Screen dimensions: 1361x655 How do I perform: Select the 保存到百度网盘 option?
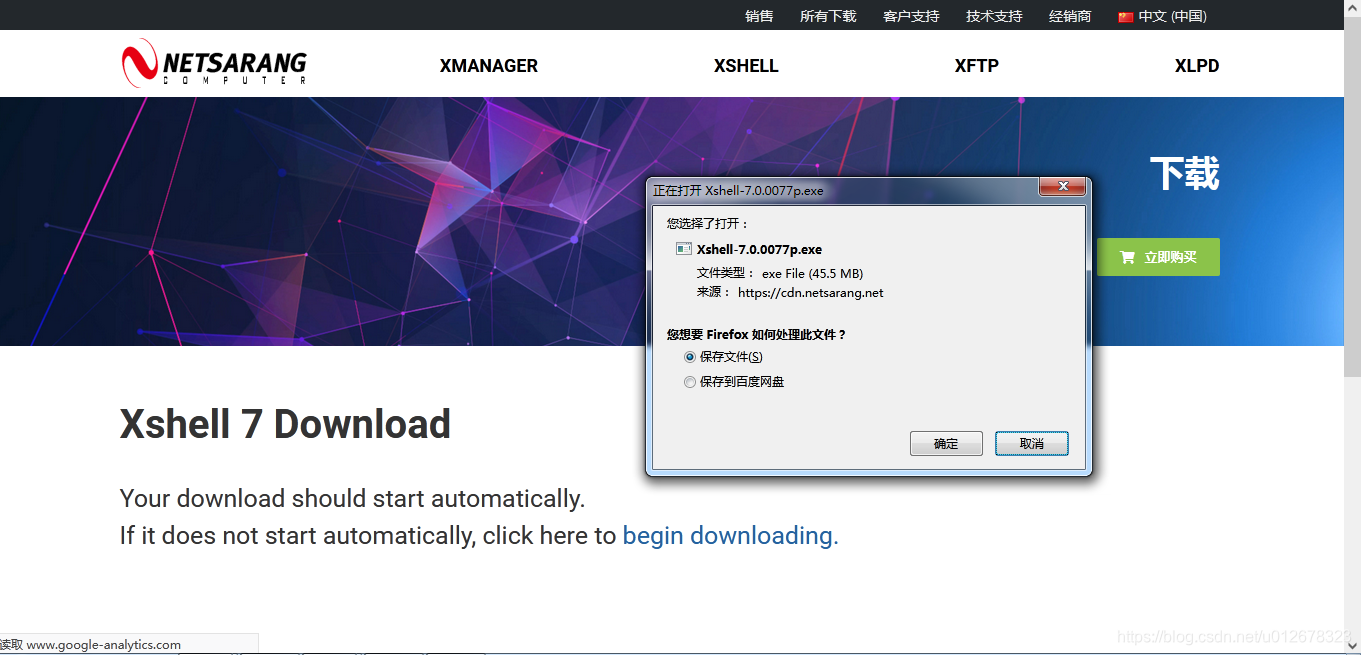coord(689,381)
